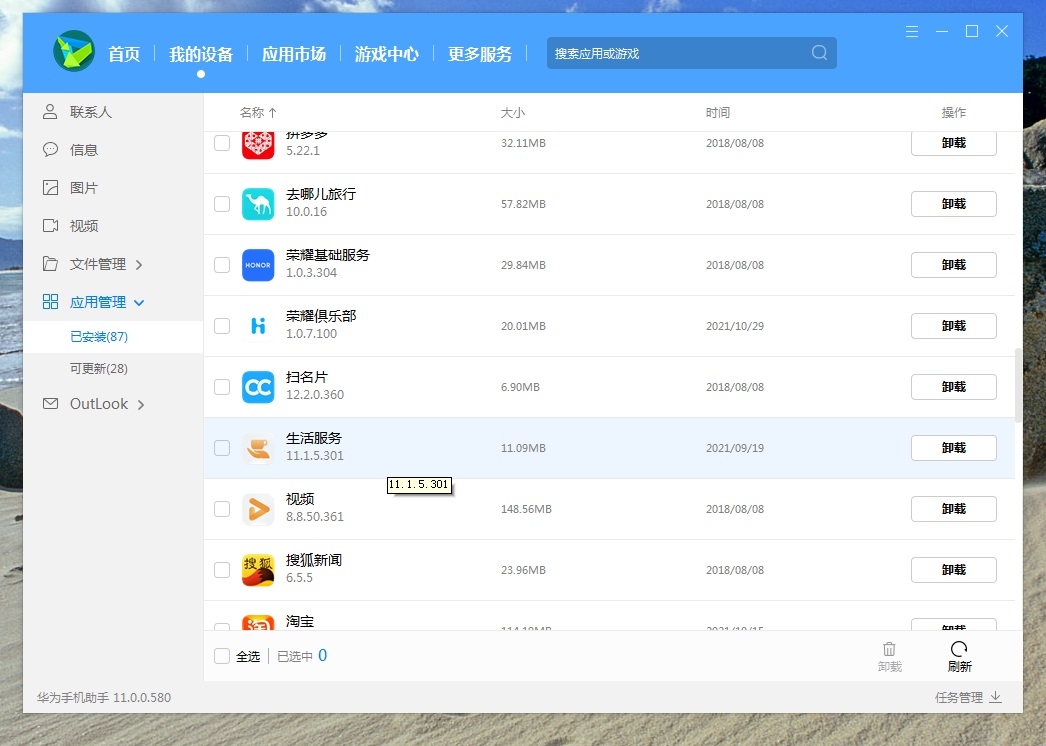The image size is (1046, 746).
Task: Click the 时间 column header
Action: 718,113
